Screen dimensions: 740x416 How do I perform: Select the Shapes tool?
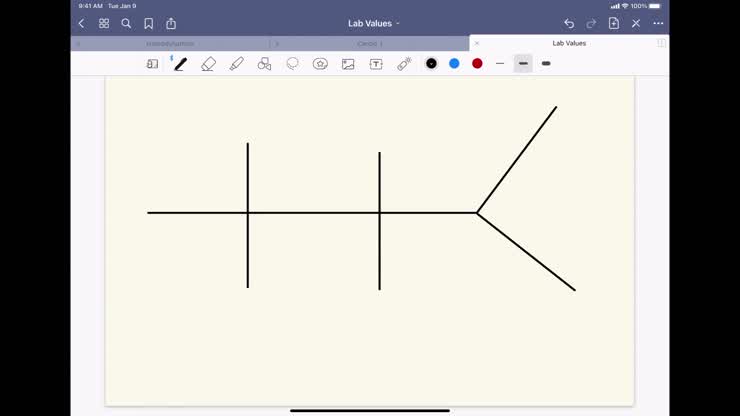pyautogui.click(x=264, y=63)
